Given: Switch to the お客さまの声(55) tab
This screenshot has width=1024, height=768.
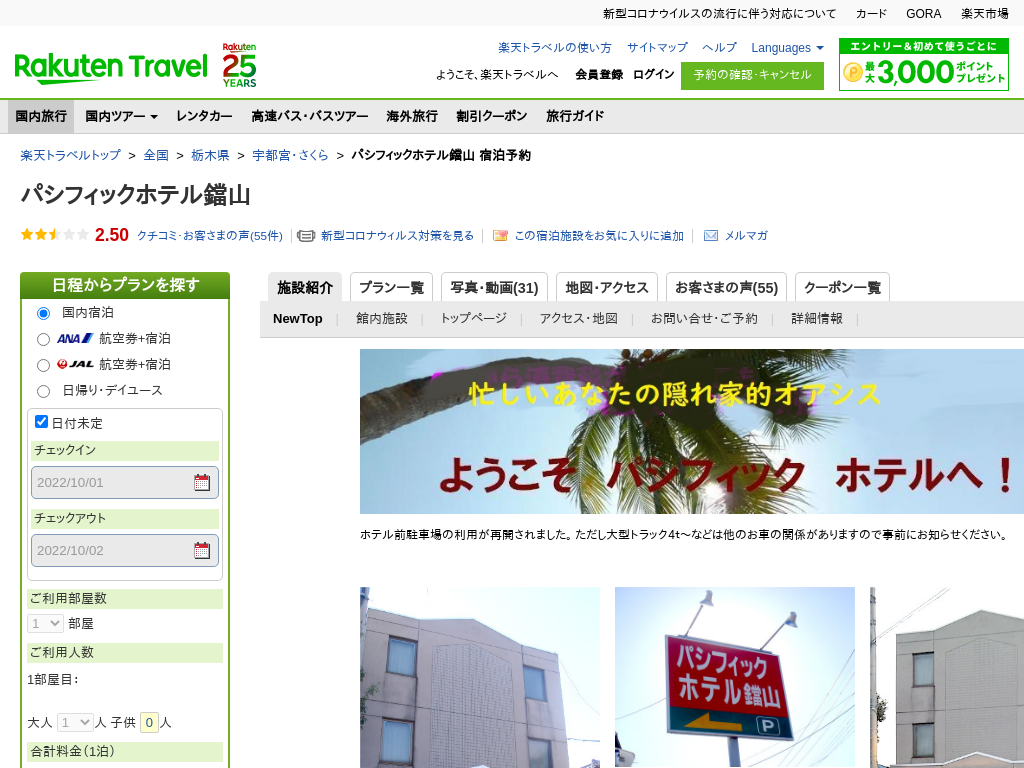Looking at the screenshot, I should point(726,287).
